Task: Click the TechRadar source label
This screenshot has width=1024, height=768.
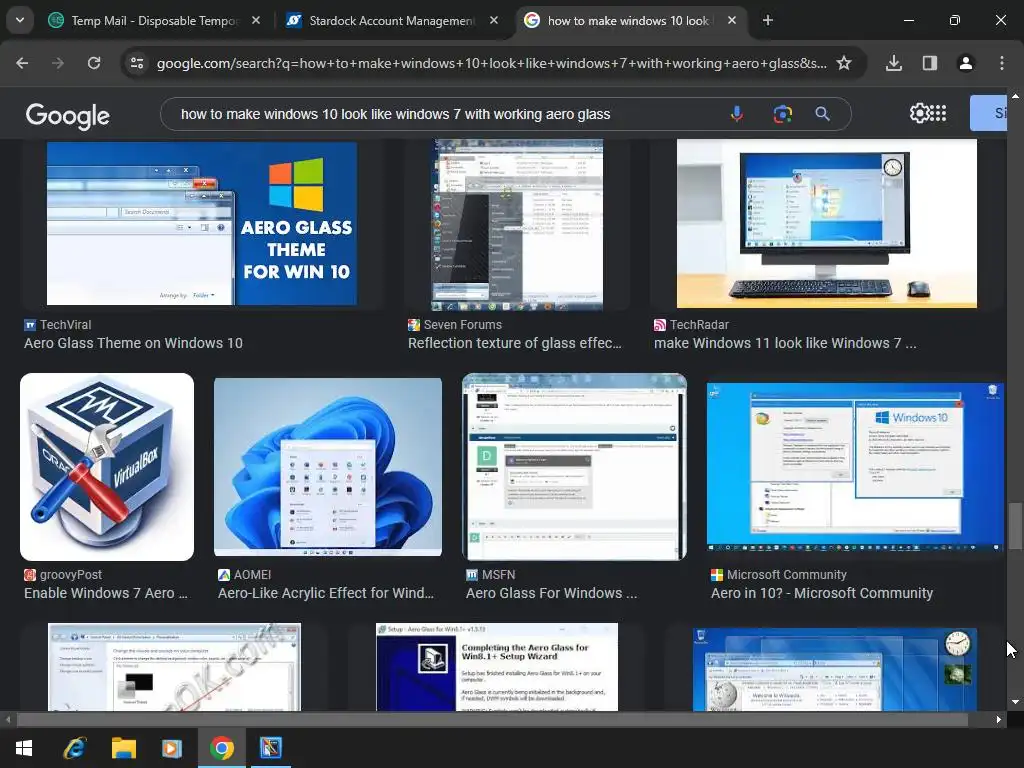Action: click(x=699, y=325)
